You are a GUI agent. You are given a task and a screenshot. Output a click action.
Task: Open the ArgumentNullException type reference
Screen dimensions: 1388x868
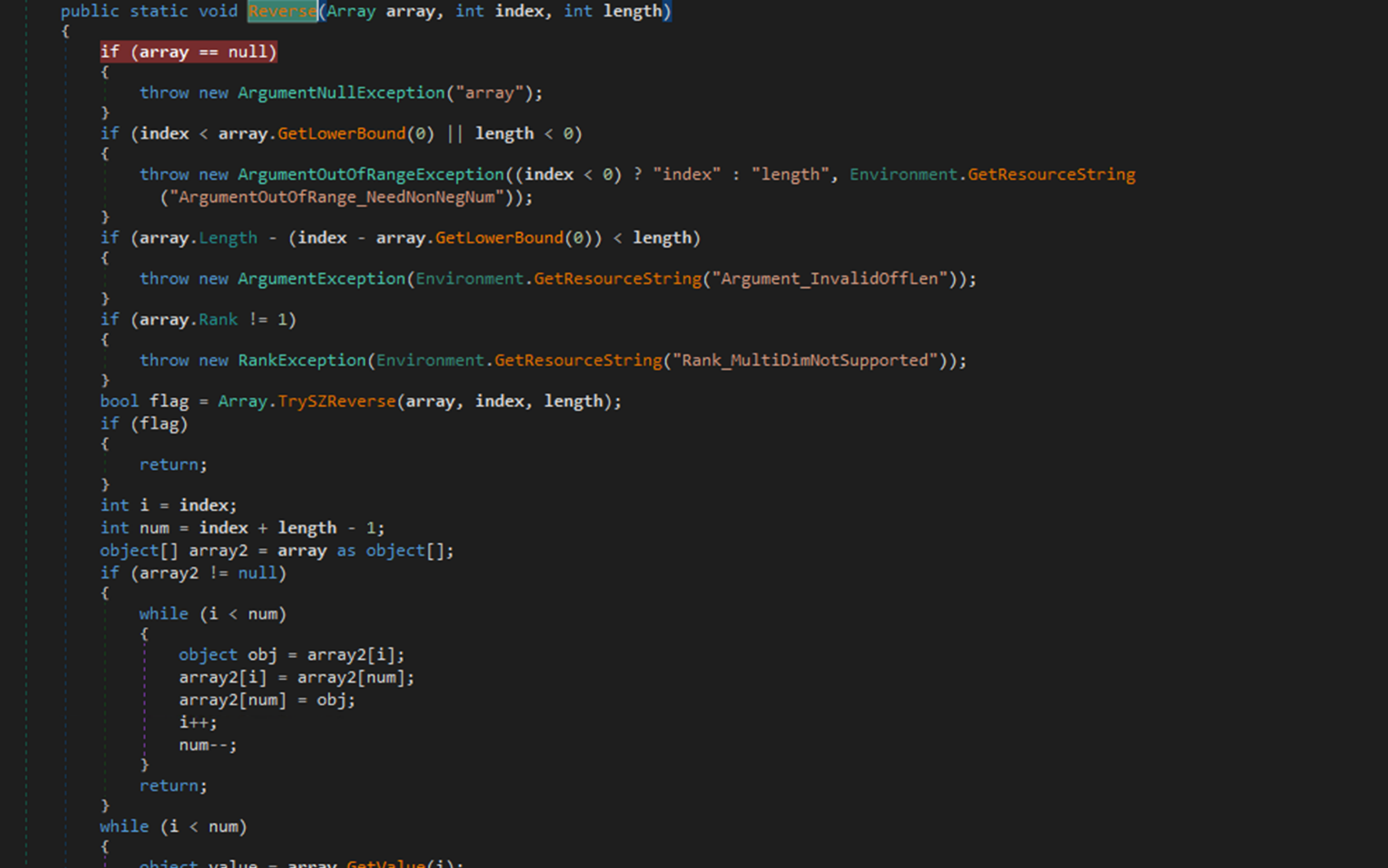click(340, 94)
